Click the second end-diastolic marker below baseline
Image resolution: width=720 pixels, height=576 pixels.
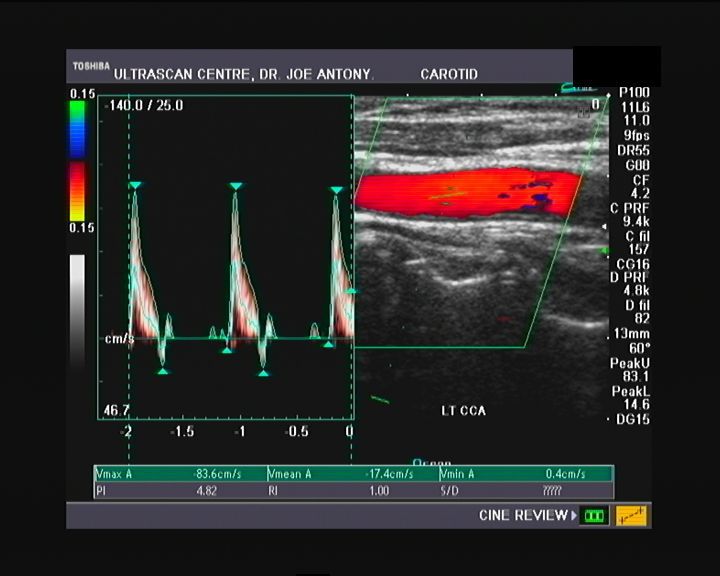click(264, 373)
